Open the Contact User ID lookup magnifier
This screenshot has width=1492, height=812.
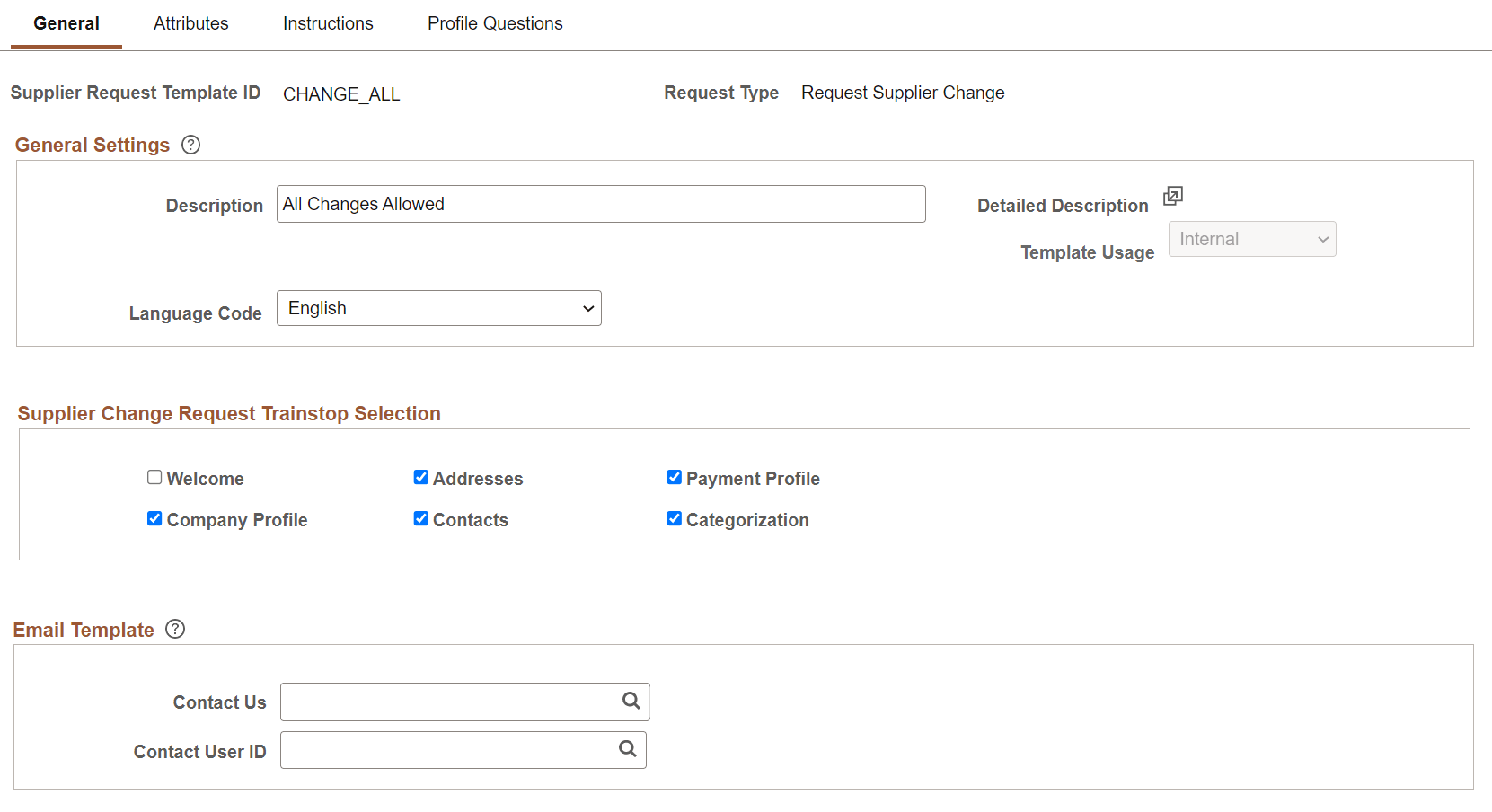[x=626, y=749]
